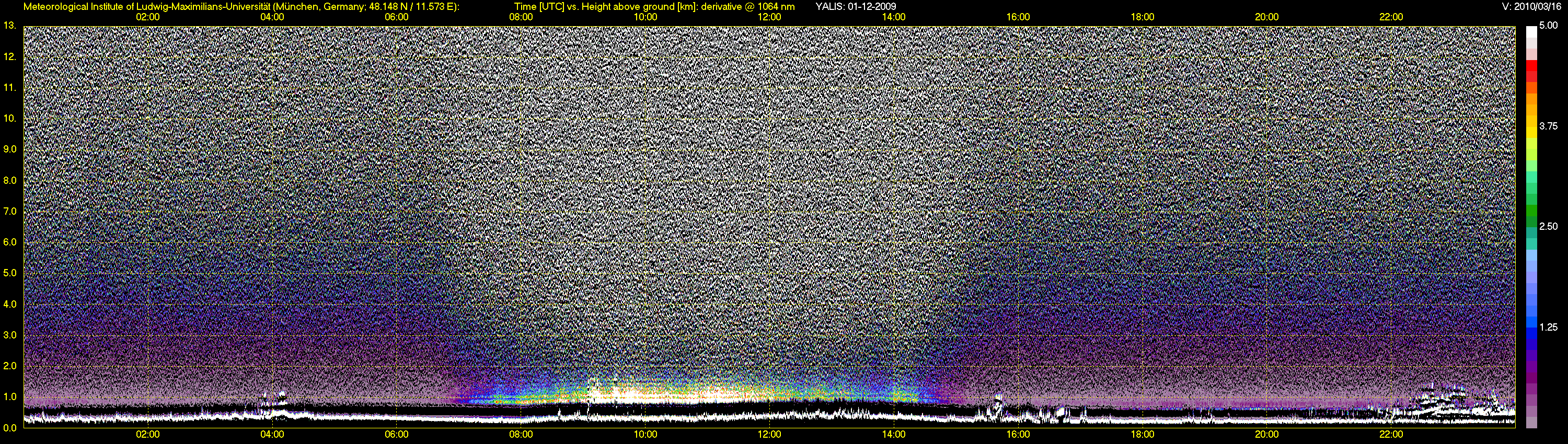
Task: Select the 04:00 label on the top time axis
Action: [x=272, y=17]
